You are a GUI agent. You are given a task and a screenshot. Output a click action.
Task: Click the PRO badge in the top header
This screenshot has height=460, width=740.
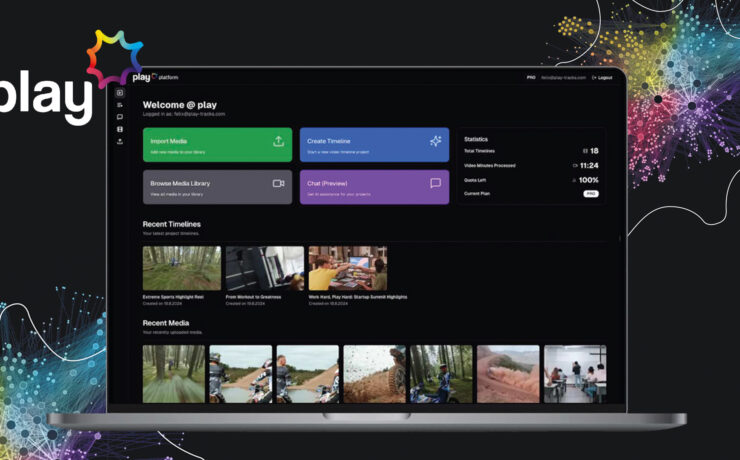[531, 77]
